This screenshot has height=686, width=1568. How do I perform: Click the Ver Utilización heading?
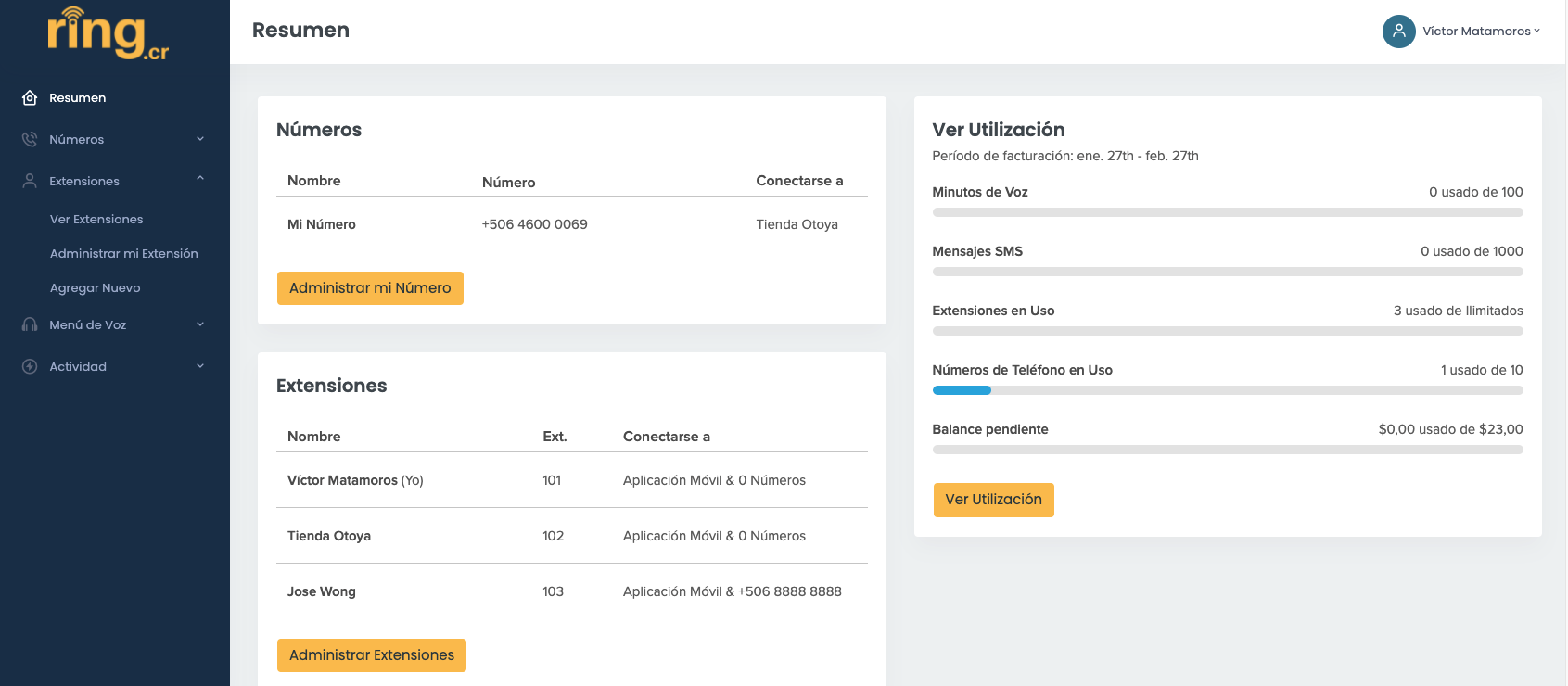[999, 130]
